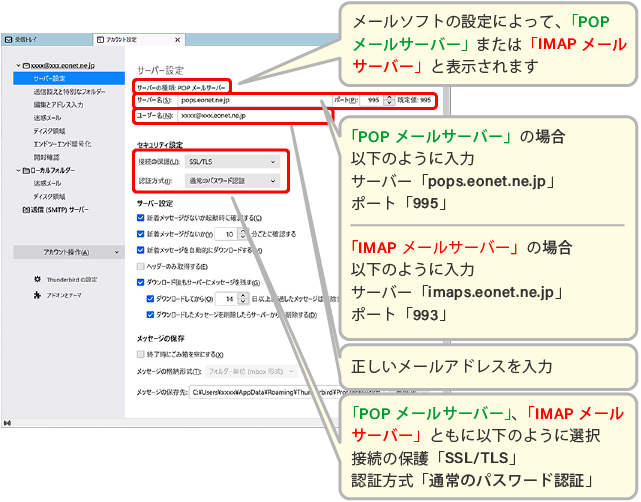Toggle the check-every-N-minutes checkbox

[x=141, y=234]
